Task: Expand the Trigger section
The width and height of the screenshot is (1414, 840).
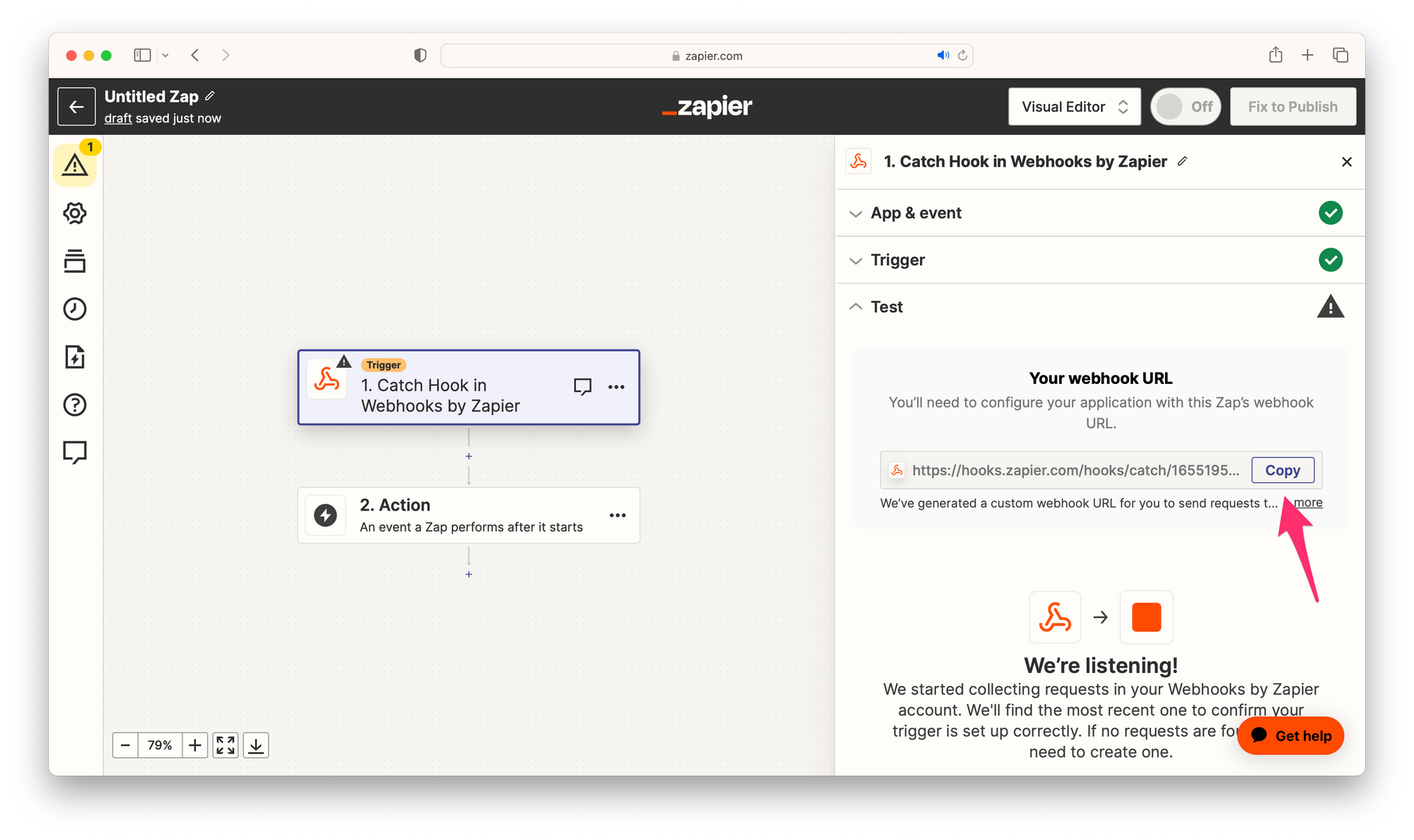Action: [x=1100, y=260]
